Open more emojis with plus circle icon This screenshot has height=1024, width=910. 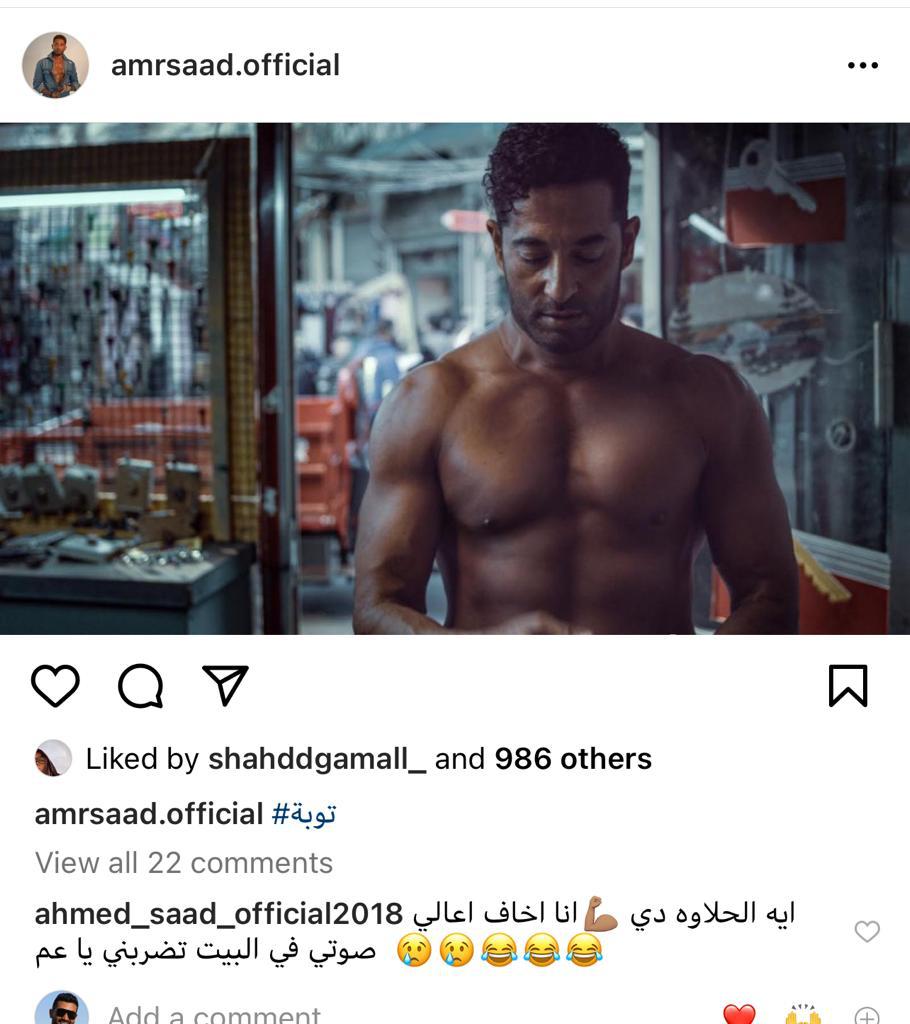867,1016
